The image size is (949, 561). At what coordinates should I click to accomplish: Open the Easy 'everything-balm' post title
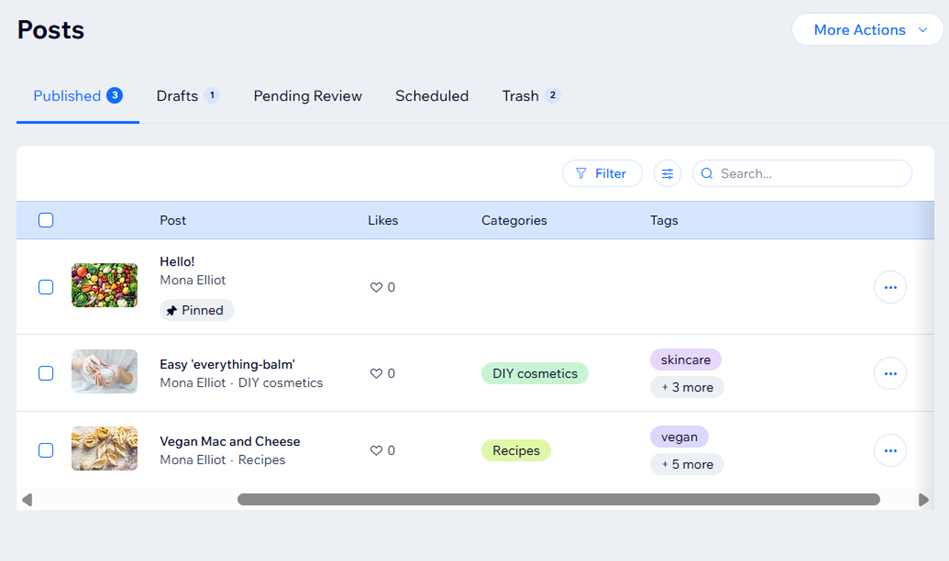coord(227,364)
